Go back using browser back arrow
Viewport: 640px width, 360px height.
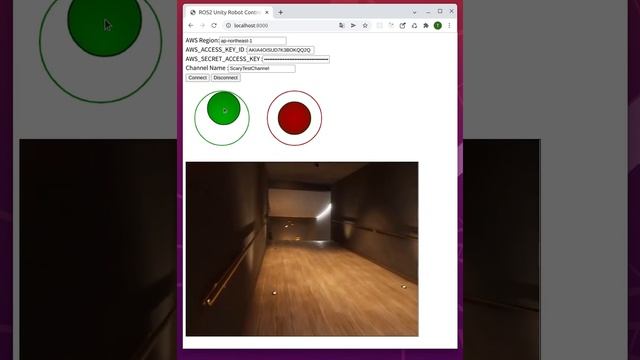(x=191, y=25)
